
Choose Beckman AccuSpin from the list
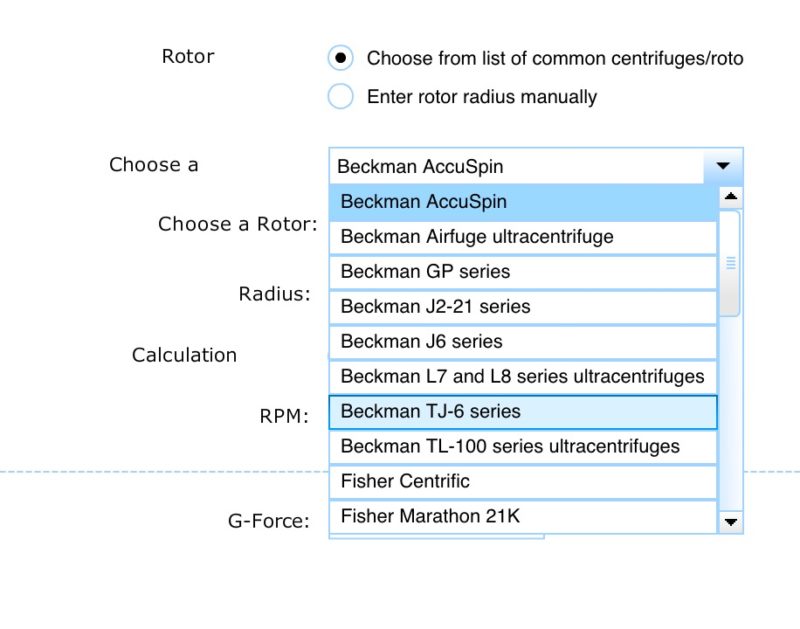coord(523,202)
